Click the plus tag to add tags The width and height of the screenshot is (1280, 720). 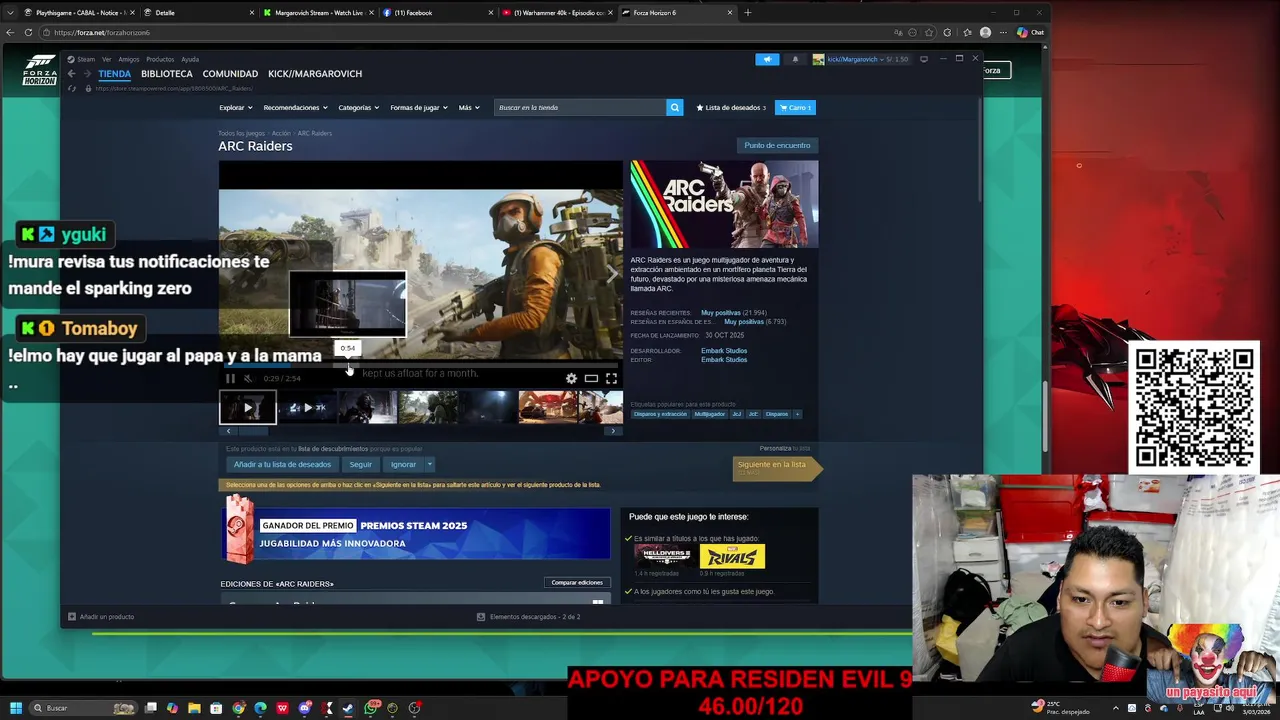797,414
